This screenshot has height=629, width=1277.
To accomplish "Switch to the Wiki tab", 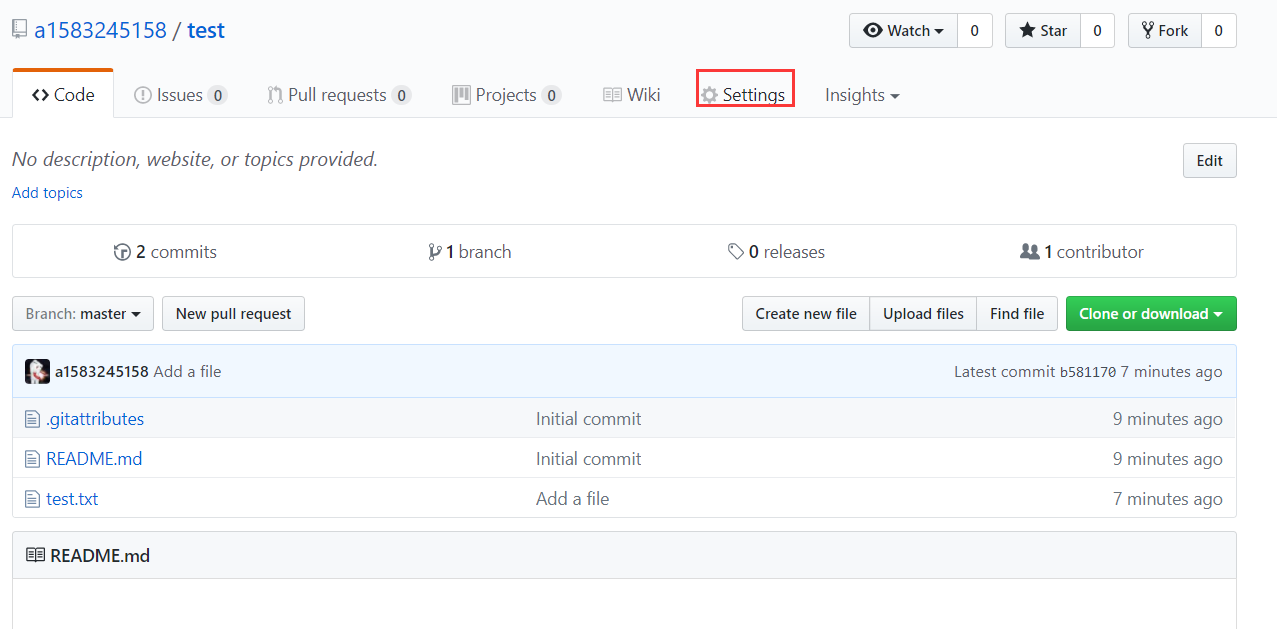I will pos(632,95).
